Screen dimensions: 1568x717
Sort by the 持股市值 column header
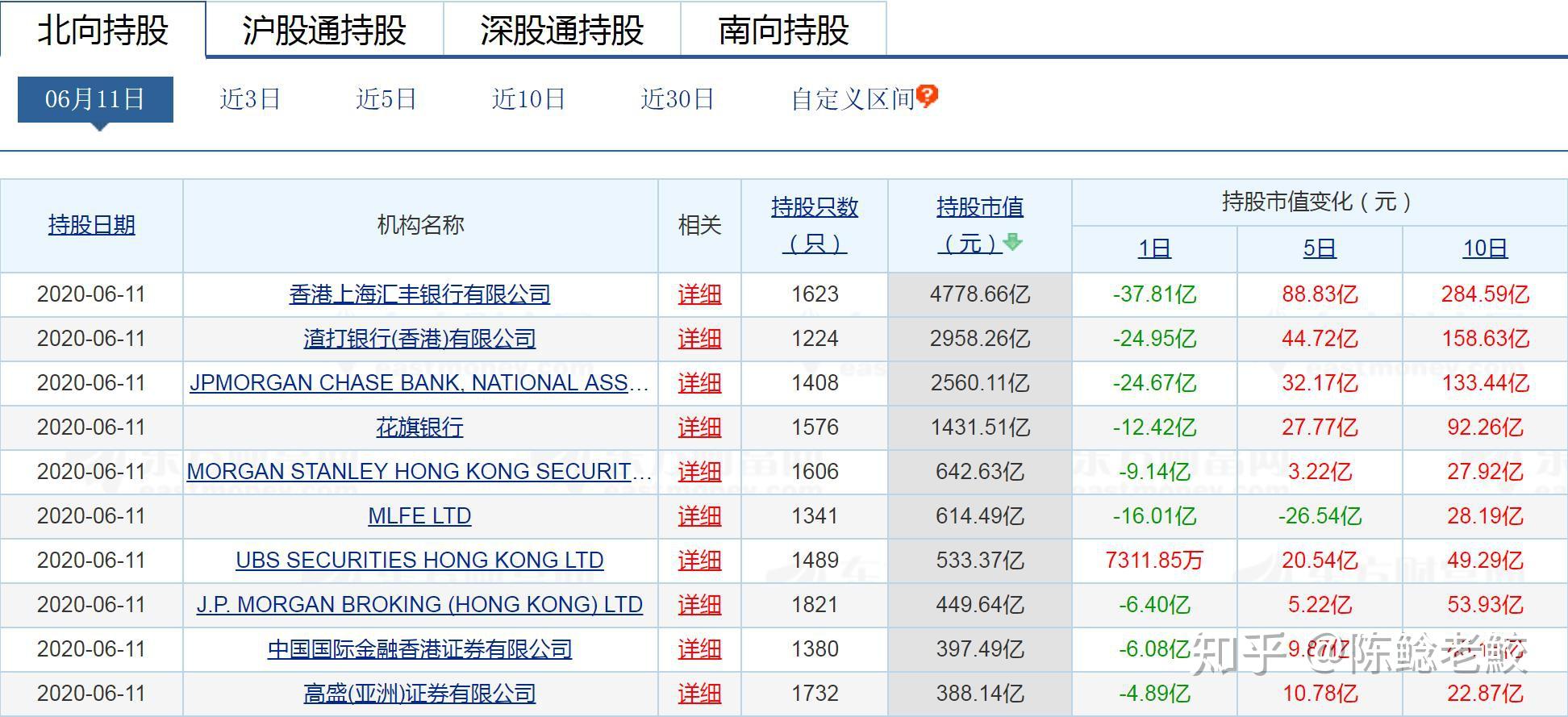point(980,225)
